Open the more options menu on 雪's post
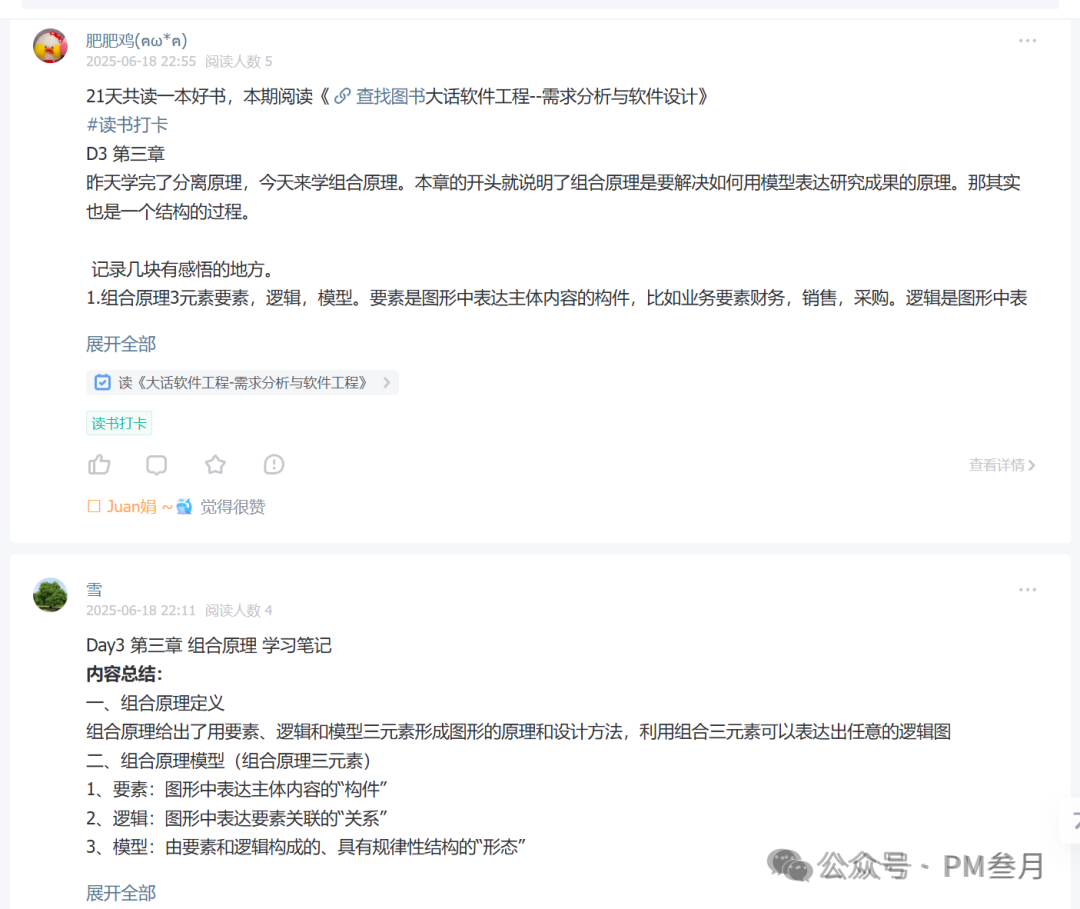The width and height of the screenshot is (1080, 909). tap(1027, 589)
